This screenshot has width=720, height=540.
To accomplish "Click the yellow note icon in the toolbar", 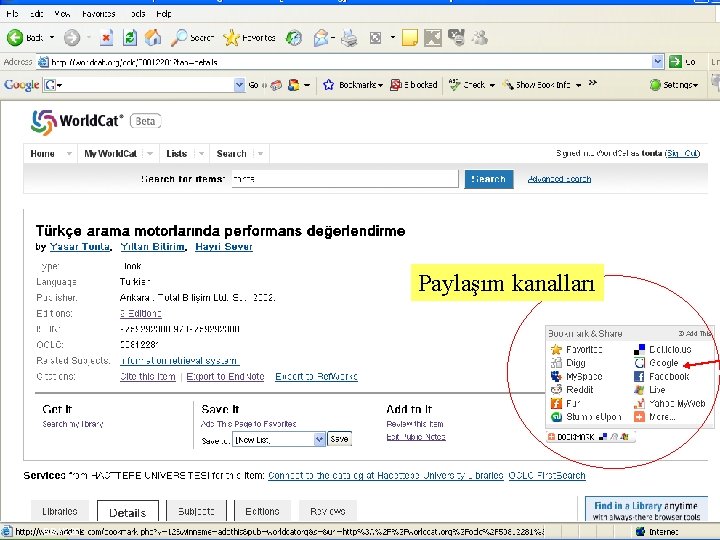I will tap(410, 38).
